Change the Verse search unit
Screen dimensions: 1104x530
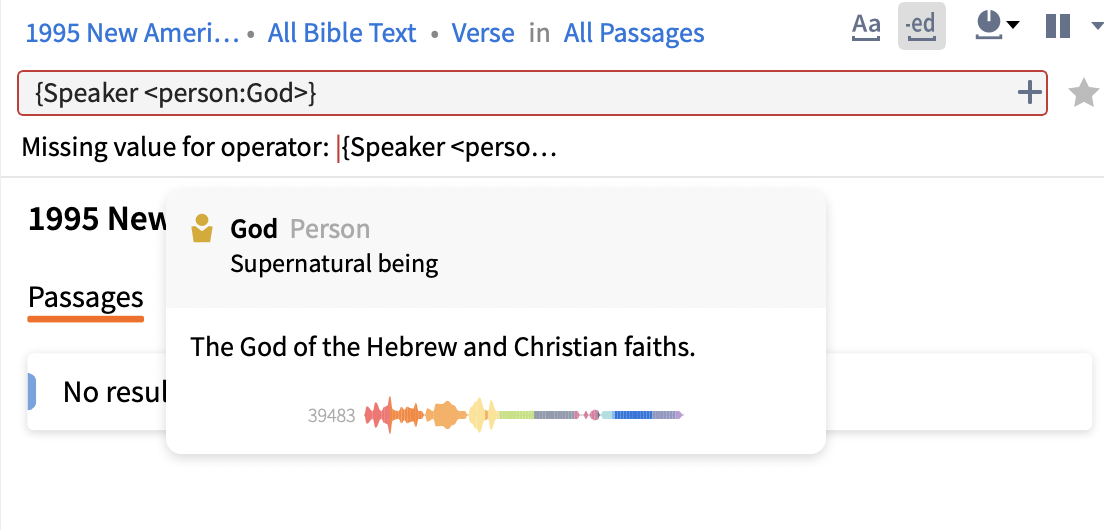483,33
